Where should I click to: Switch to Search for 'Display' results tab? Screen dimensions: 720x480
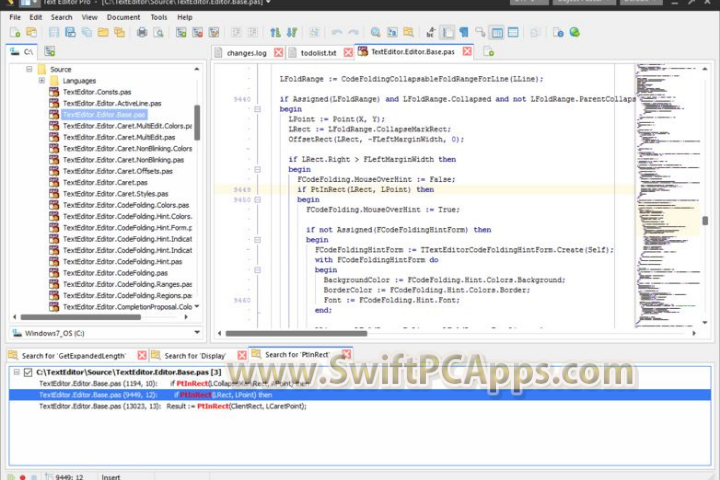pyautogui.click(x=195, y=356)
